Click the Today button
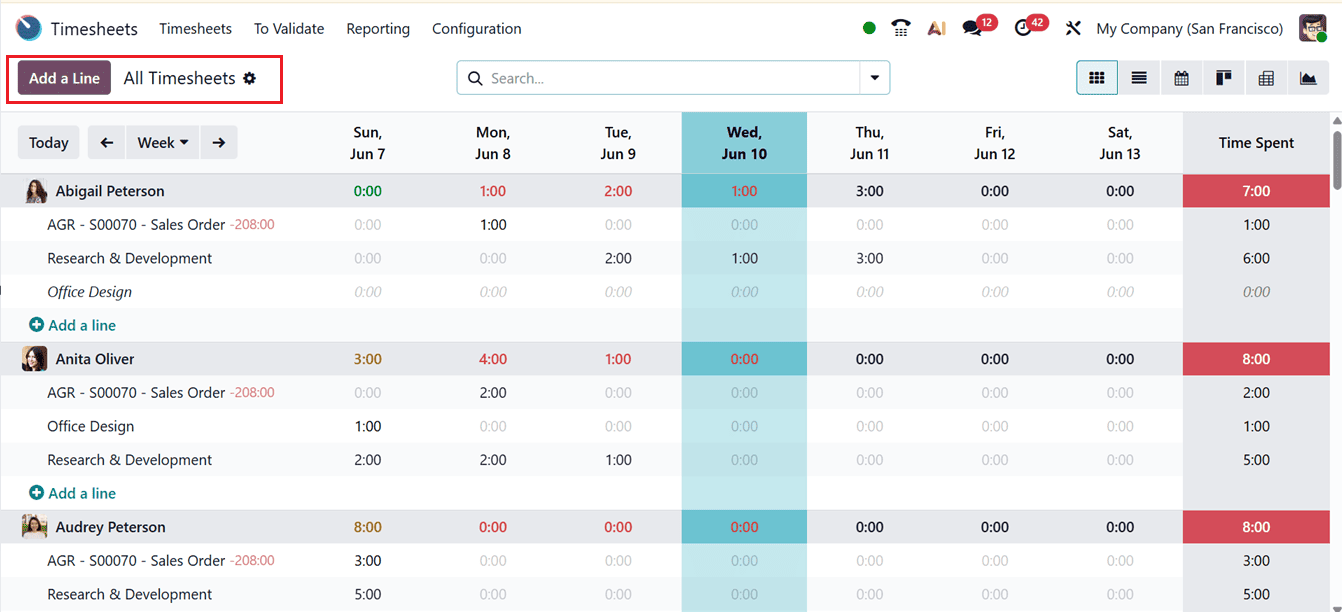Viewport: 1342px width, 612px height. click(x=48, y=142)
